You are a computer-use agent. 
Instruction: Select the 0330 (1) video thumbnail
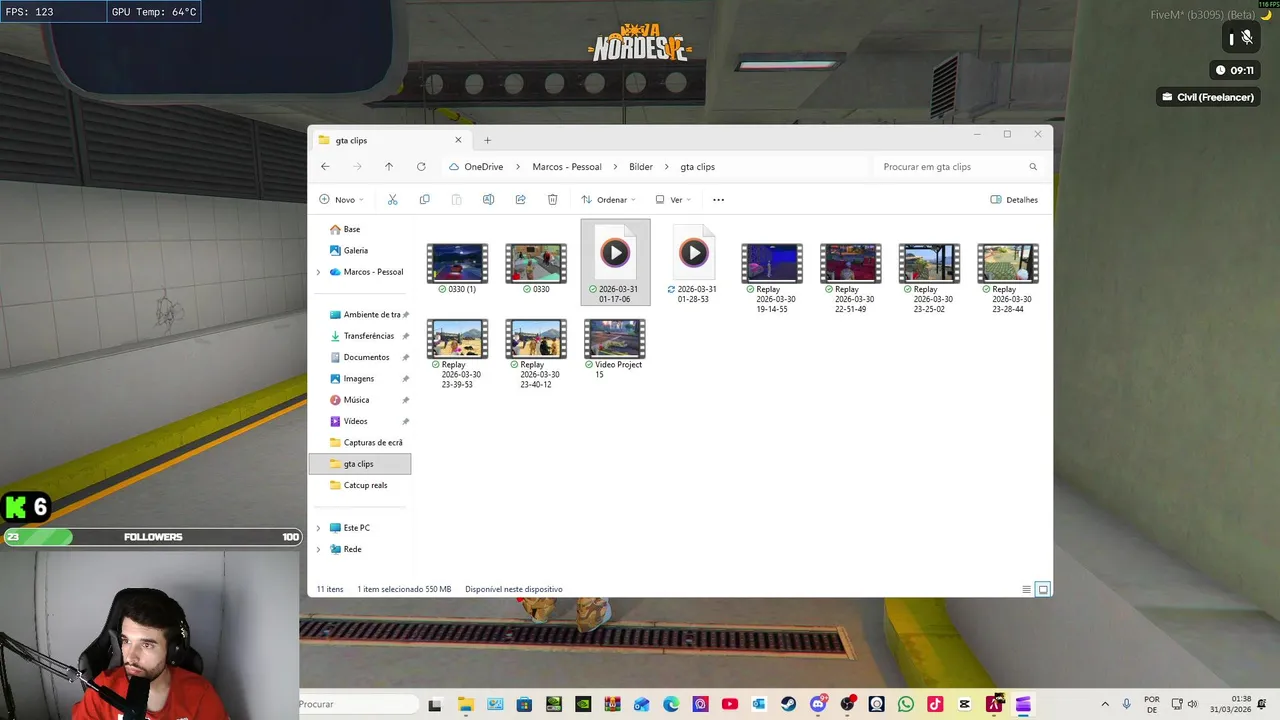click(x=457, y=263)
